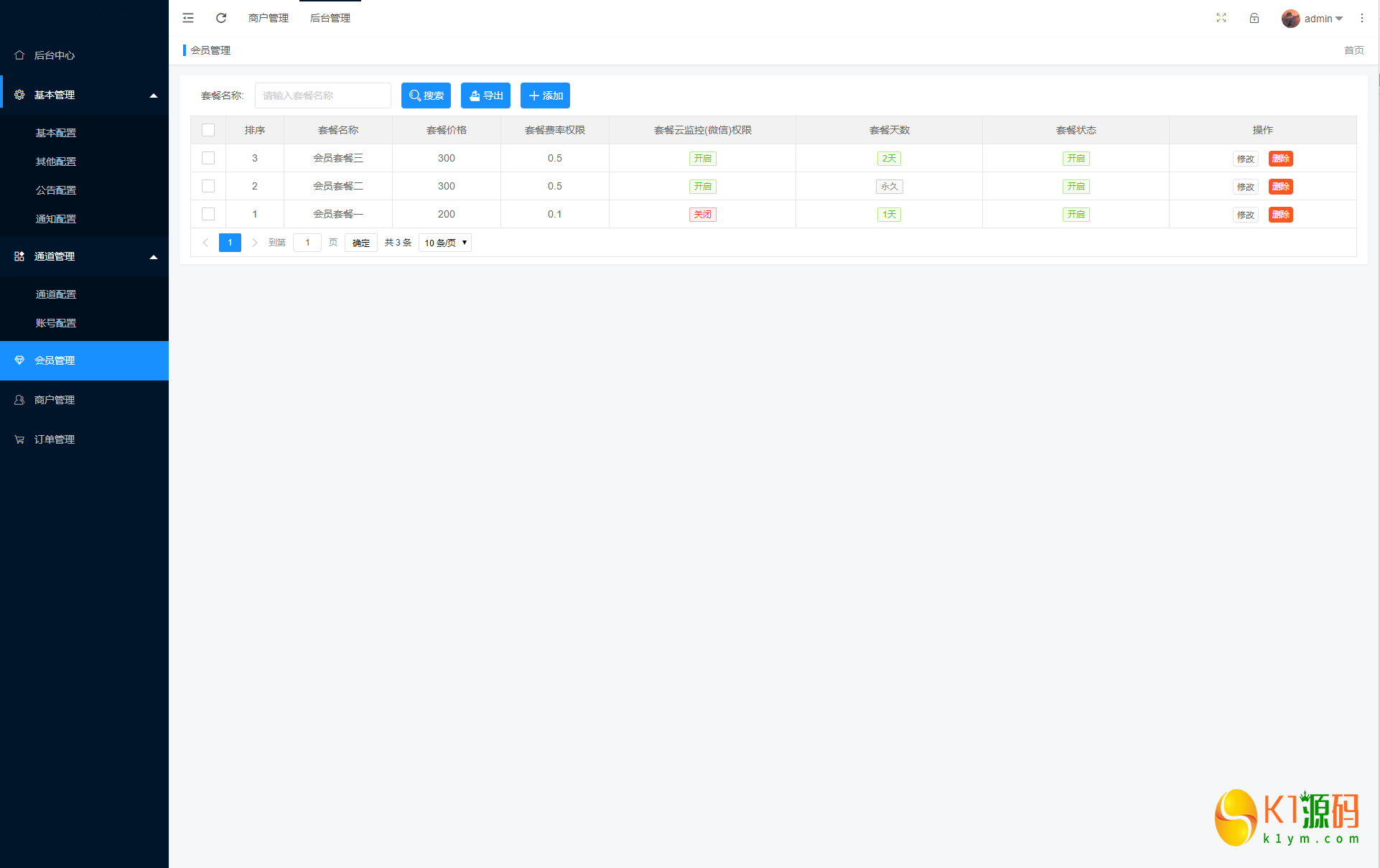The width and height of the screenshot is (1380, 868).
Task: Click the red 关闭 status tag
Action: [702, 215]
